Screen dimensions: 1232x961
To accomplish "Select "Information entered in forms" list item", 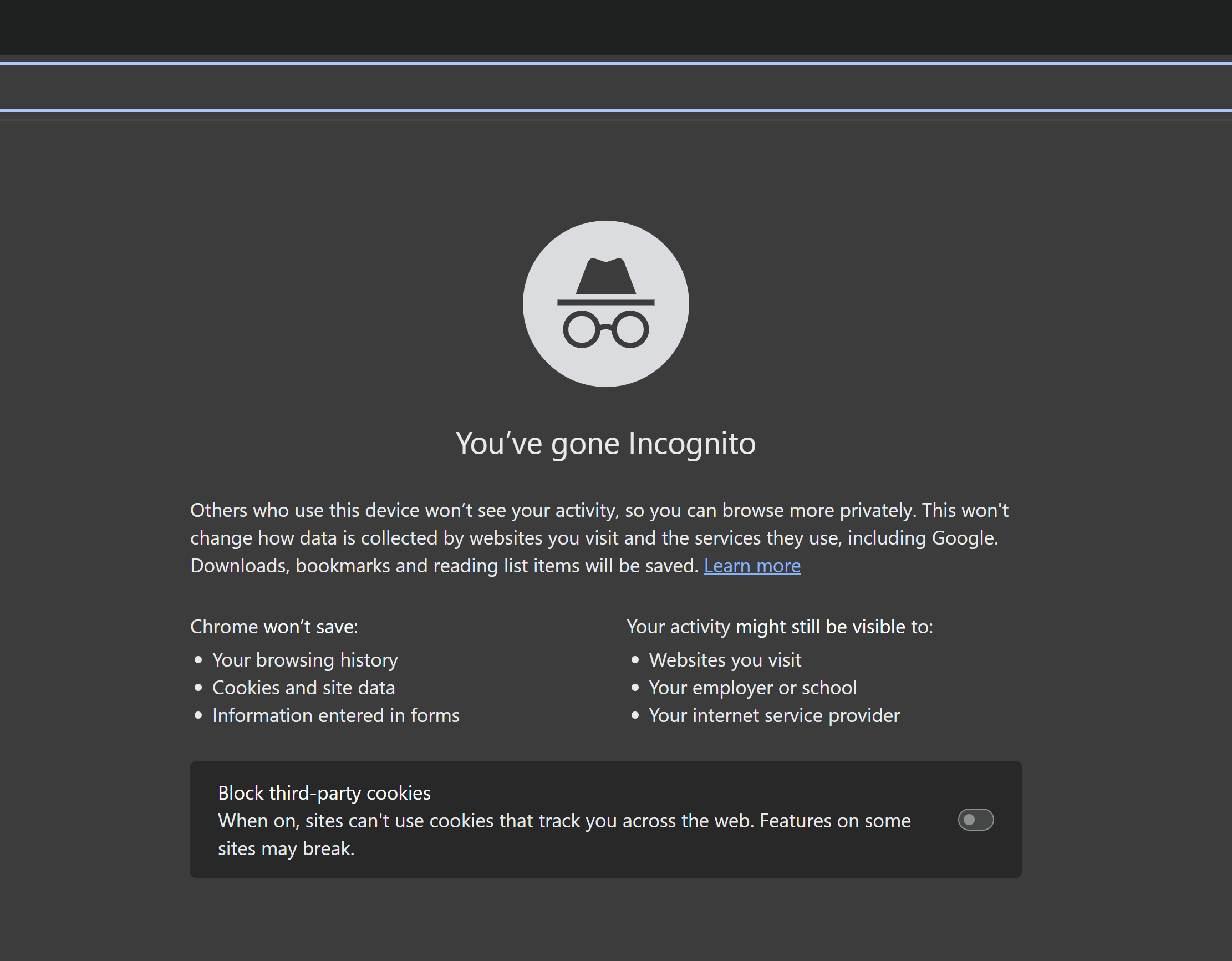I will pos(335,715).
